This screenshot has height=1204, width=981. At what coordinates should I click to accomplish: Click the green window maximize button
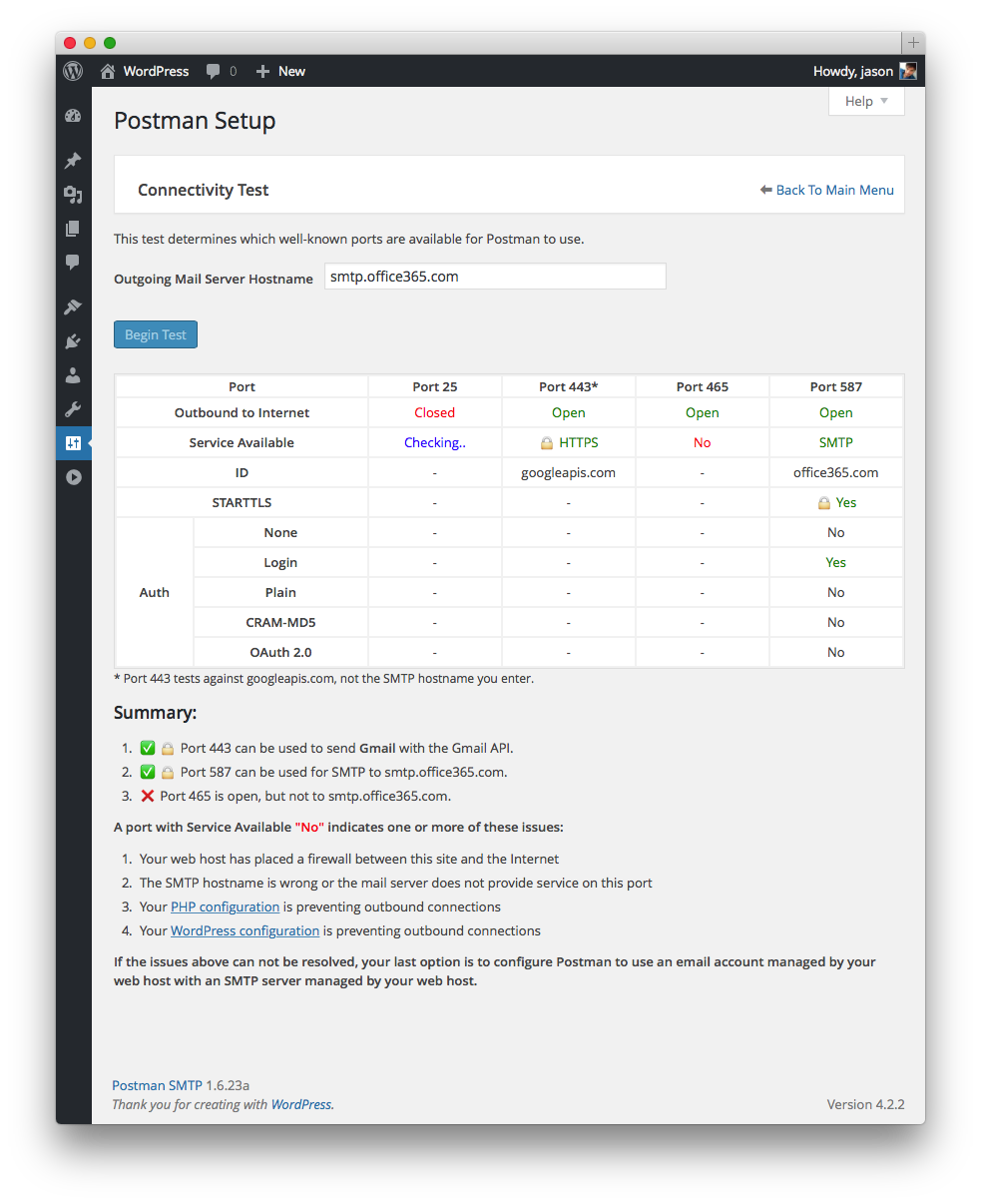click(x=110, y=43)
